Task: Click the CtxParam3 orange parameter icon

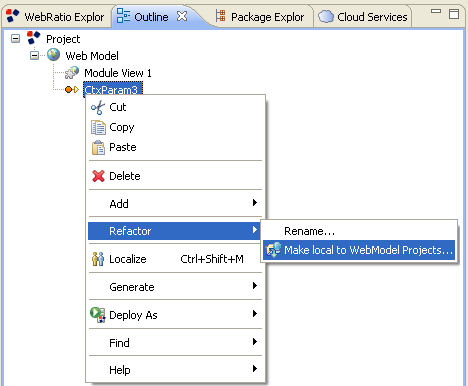Action: pyautogui.click(x=72, y=89)
